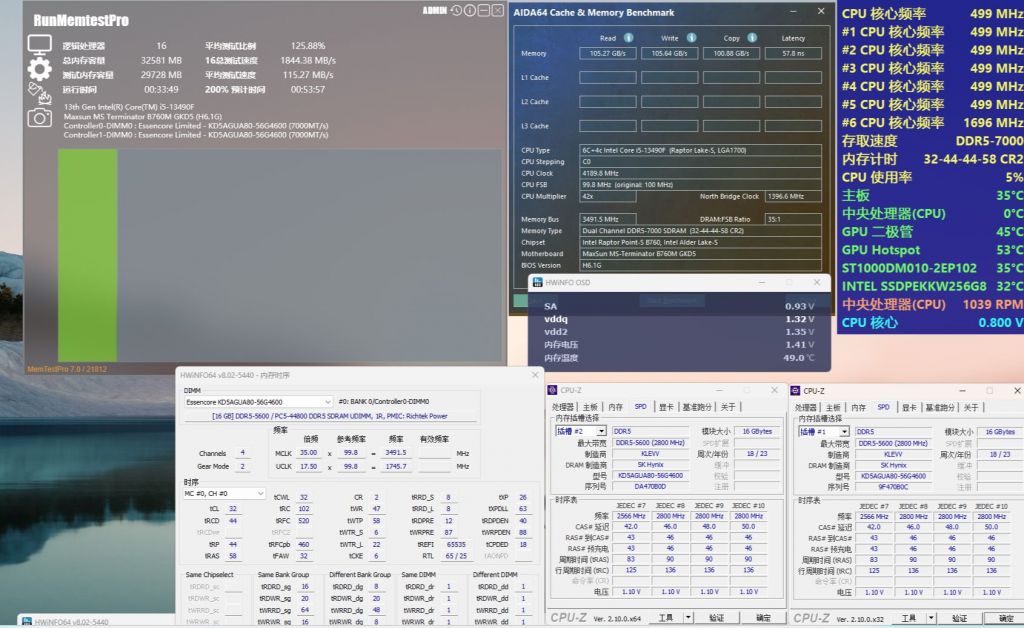Open settings via gear icon in RunMemtestPro
Image resolution: width=1024 pixels, height=628 pixels.
click(x=37, y=68)
